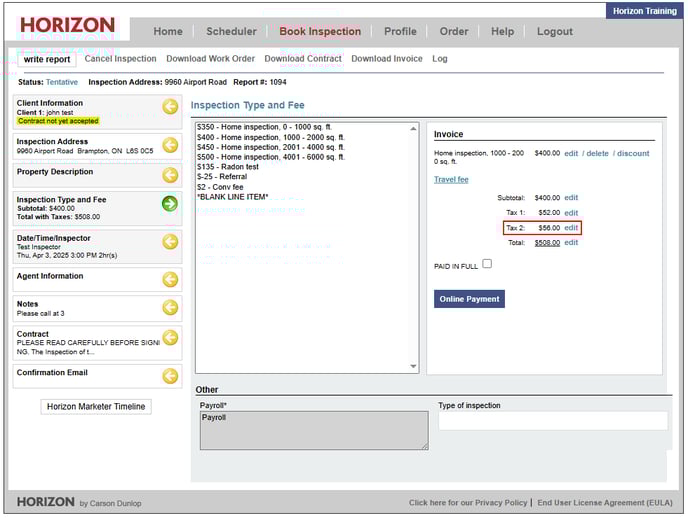Click the yellow arrow beside Agent Information
Screen dimensions: 688x518
click(170, 279)
